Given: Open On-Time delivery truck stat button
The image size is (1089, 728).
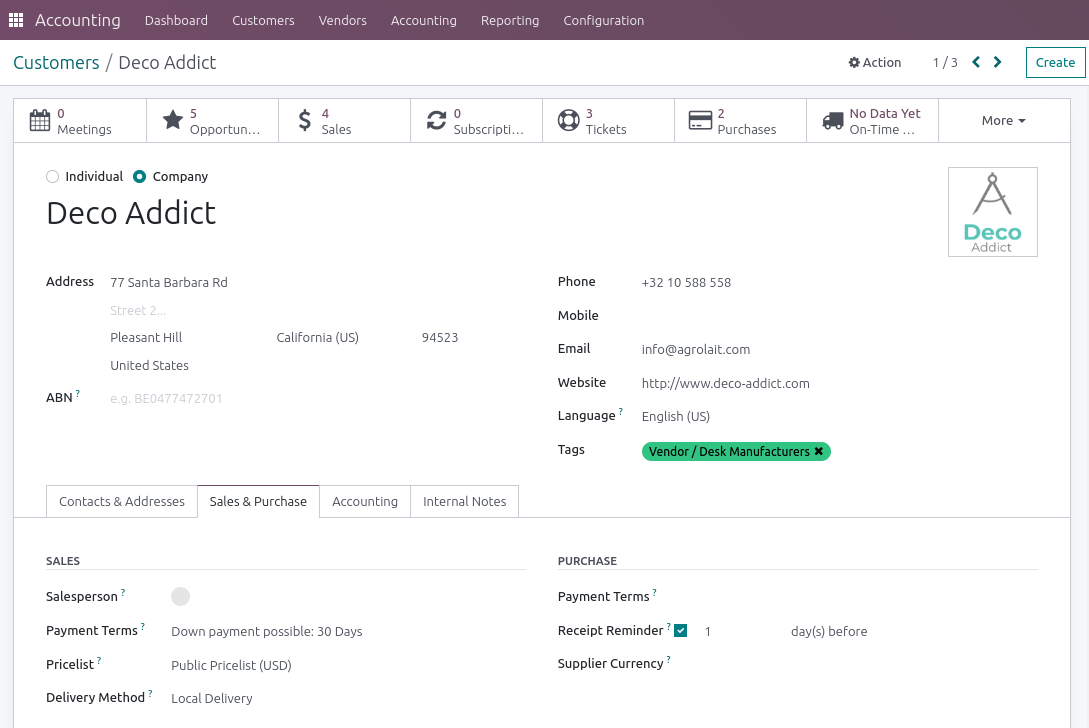Looking at the screenshot, I should (872, 121).
